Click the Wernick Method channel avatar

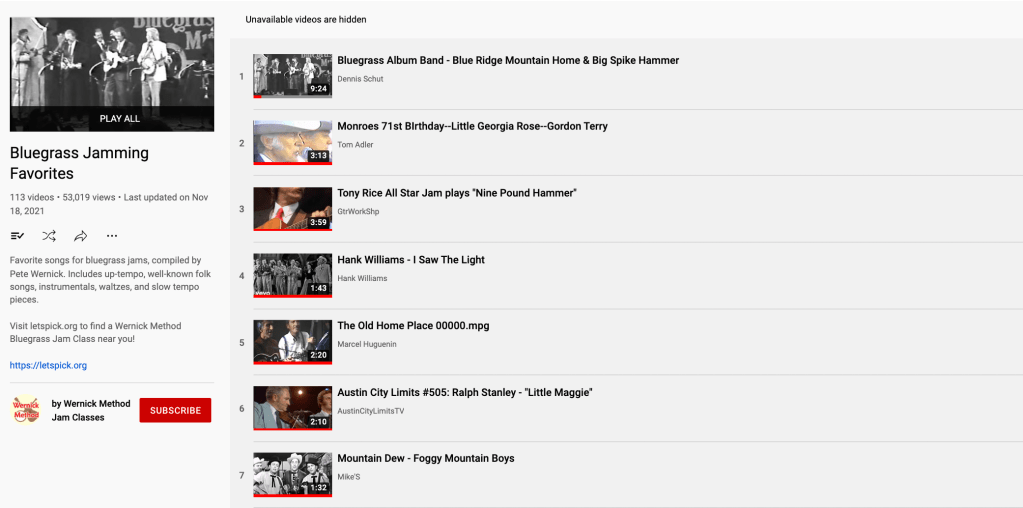pos(26,410)
